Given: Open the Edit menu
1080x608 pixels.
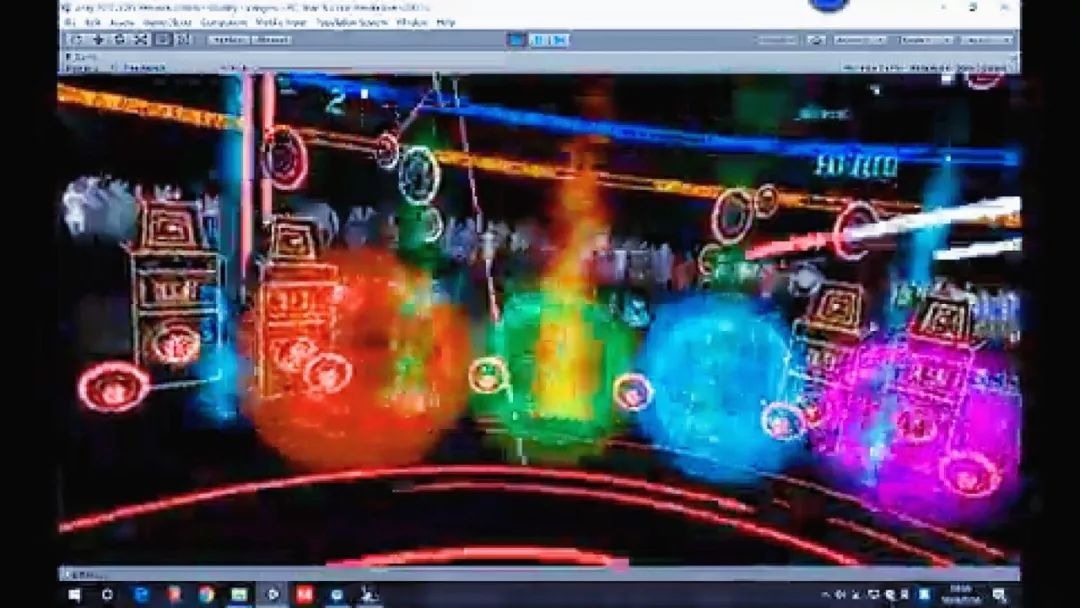Looking at the screenshot, I should coord(92,23).
